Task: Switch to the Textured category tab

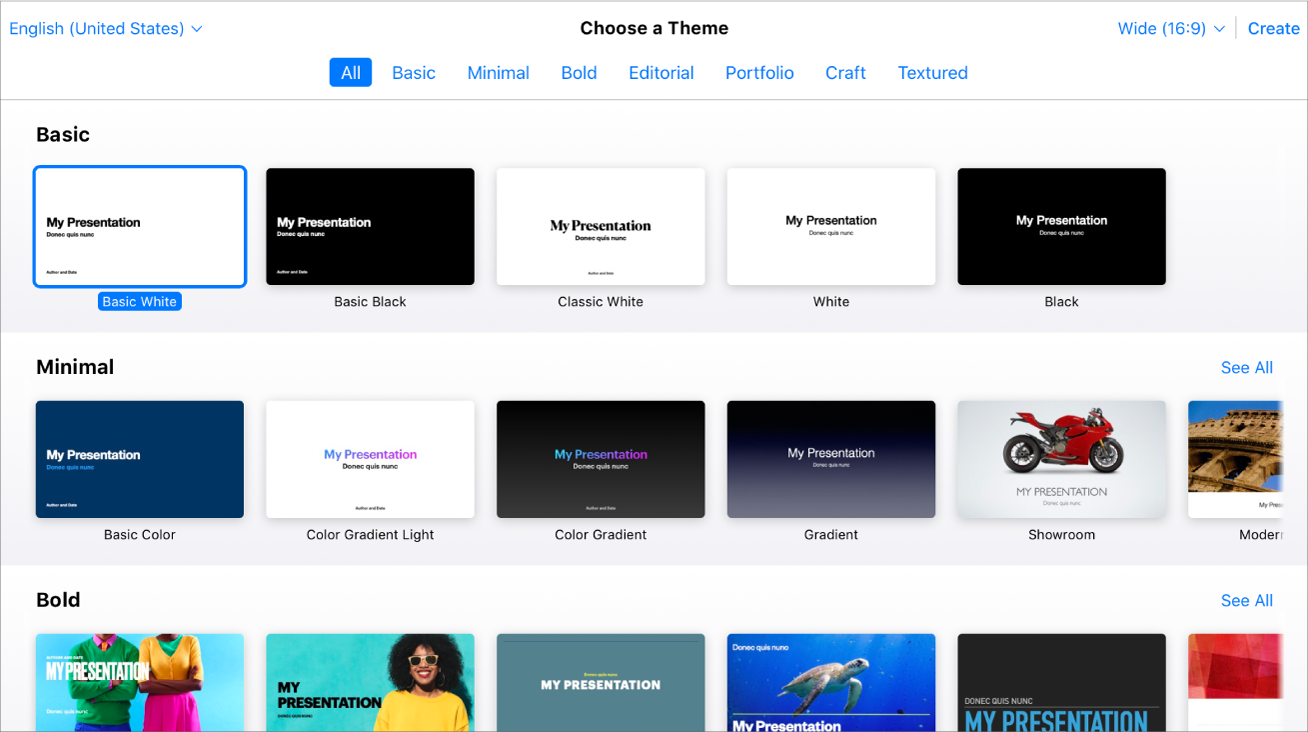Action: point(933,73)
